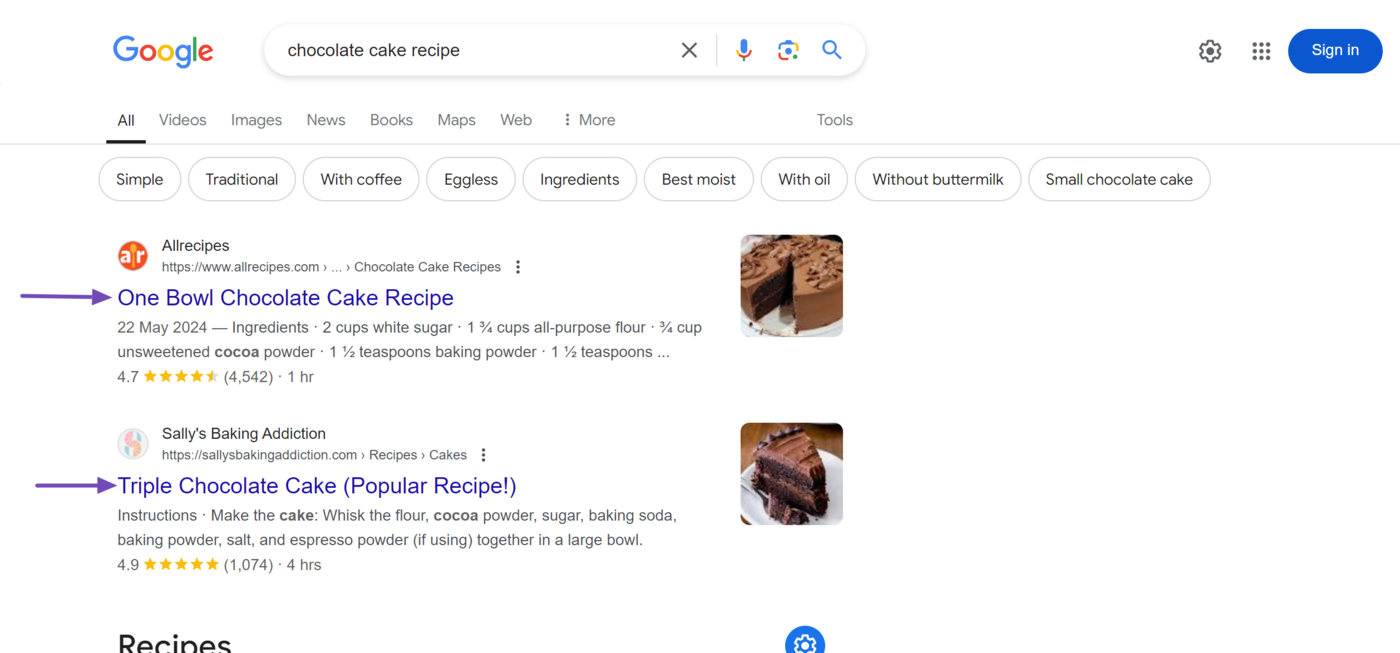
Task: Switch to the Videos tab
Action: [x=182, y=120]
